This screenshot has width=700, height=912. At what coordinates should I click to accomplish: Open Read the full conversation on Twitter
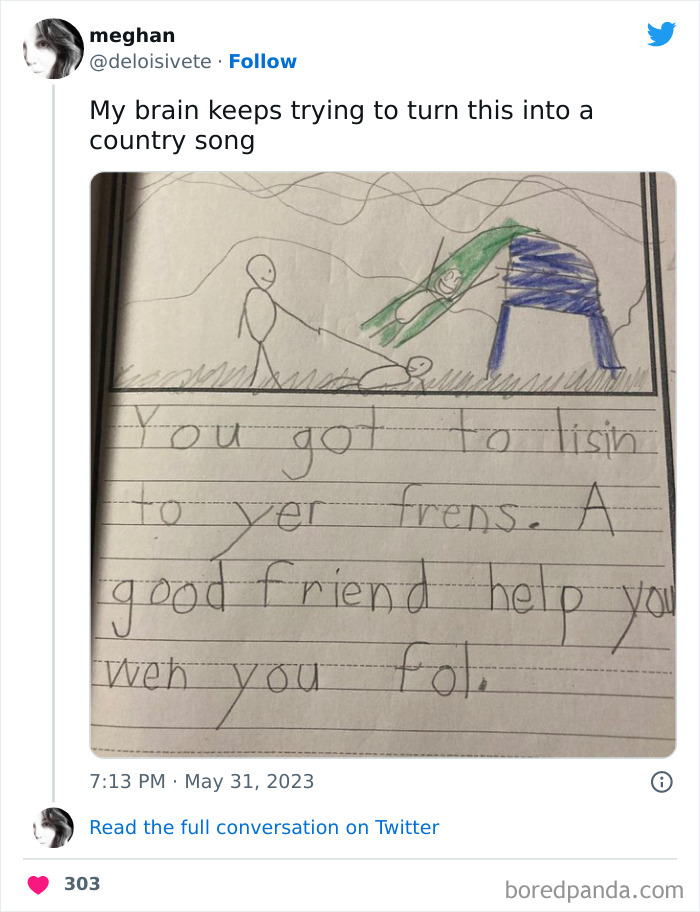265,827
